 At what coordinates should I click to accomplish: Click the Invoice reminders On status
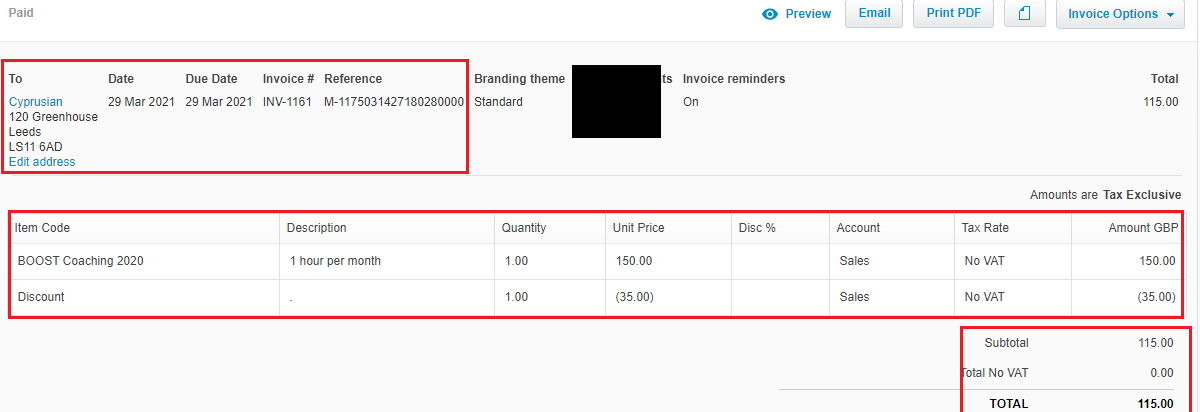click(x=691, y=102)
